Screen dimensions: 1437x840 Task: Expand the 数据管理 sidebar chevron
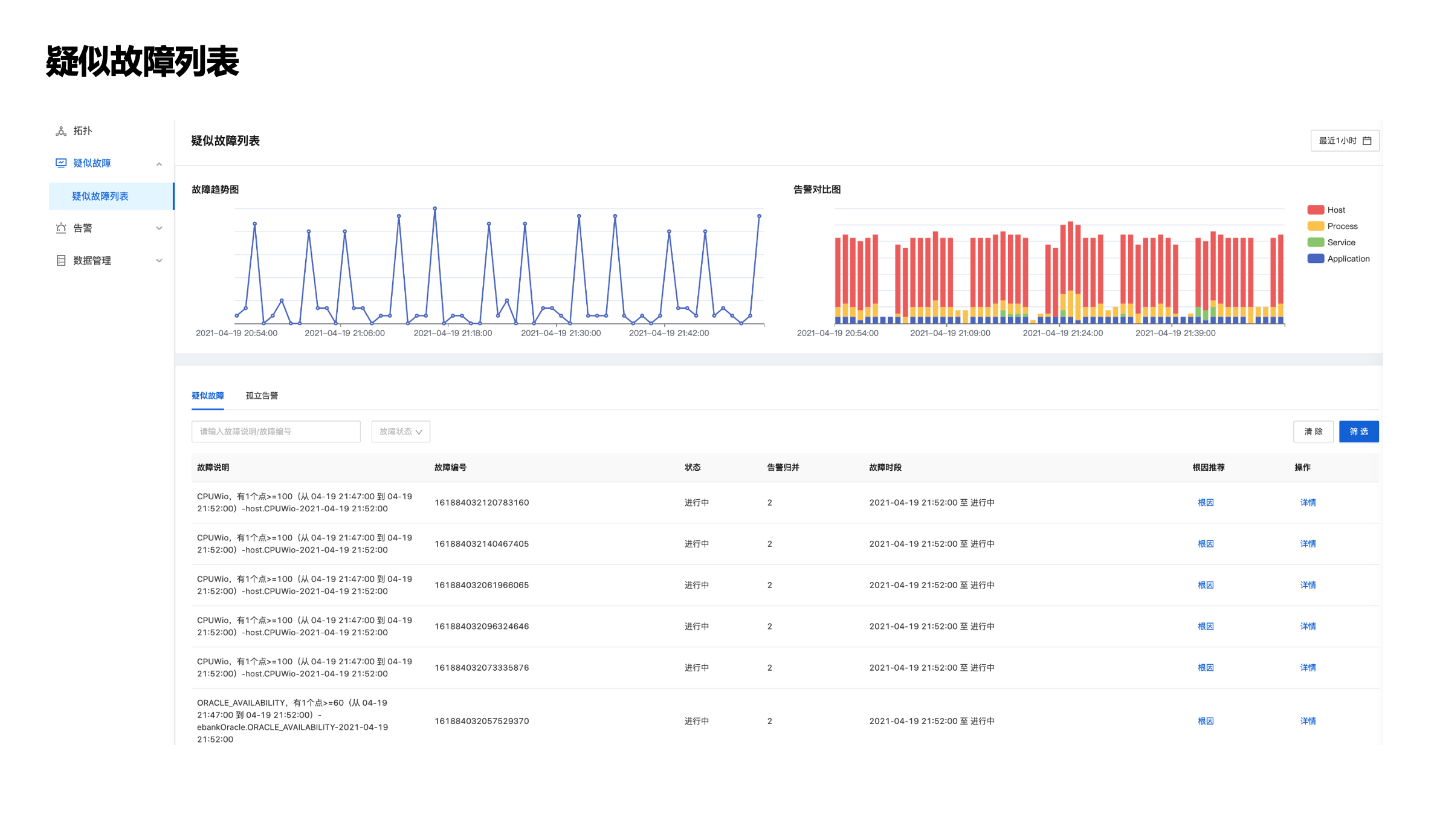tap(159, 260)
